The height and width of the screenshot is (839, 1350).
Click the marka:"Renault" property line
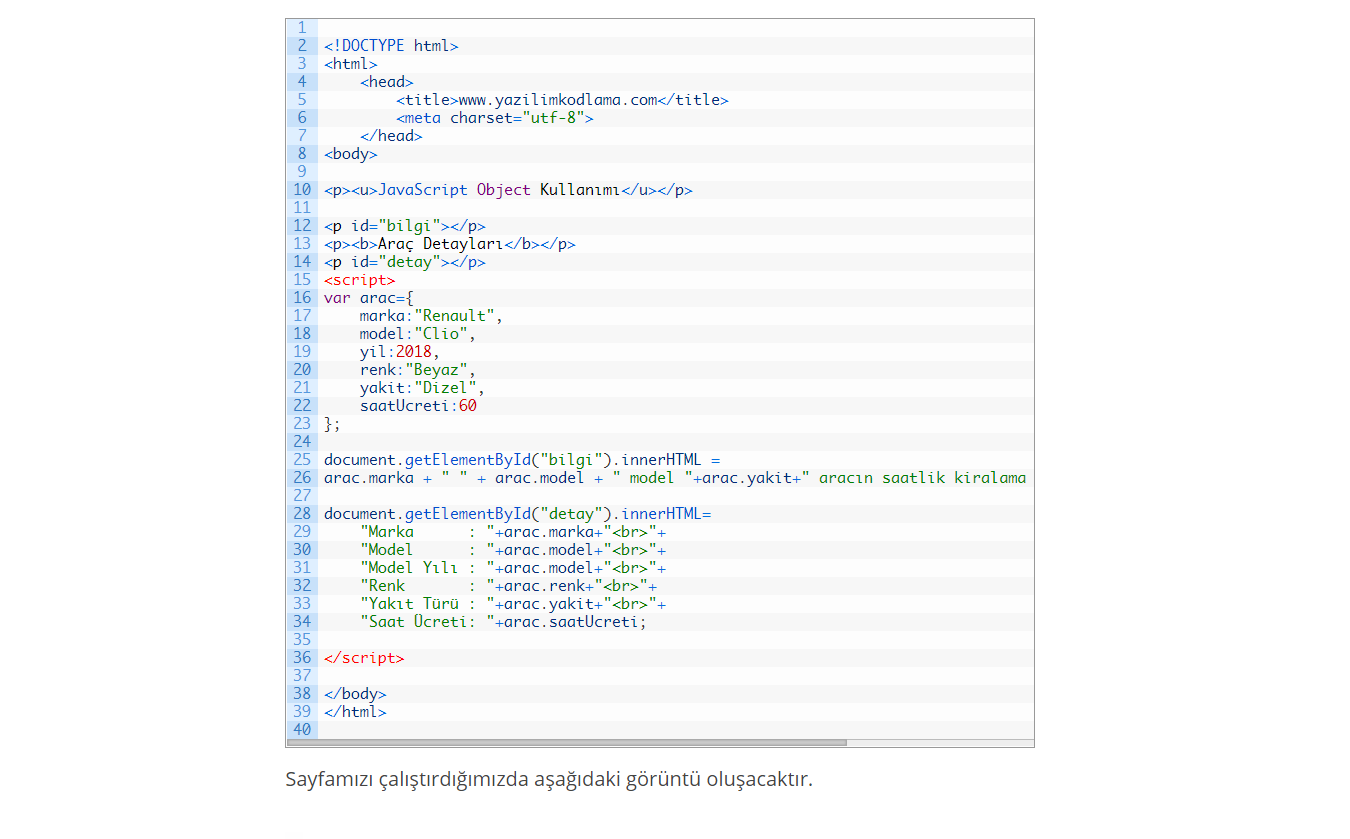coord(432,316)
